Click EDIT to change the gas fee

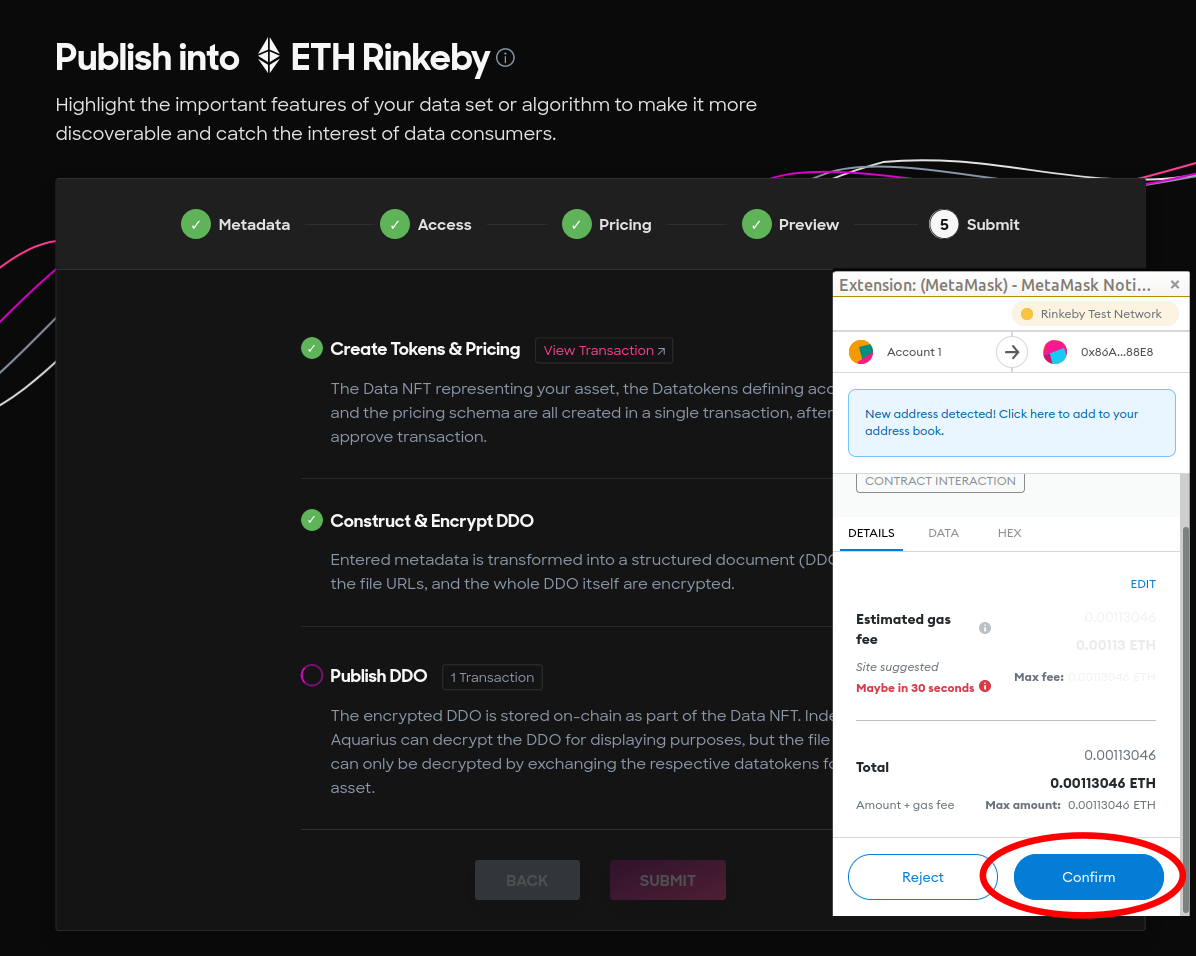1143,584
